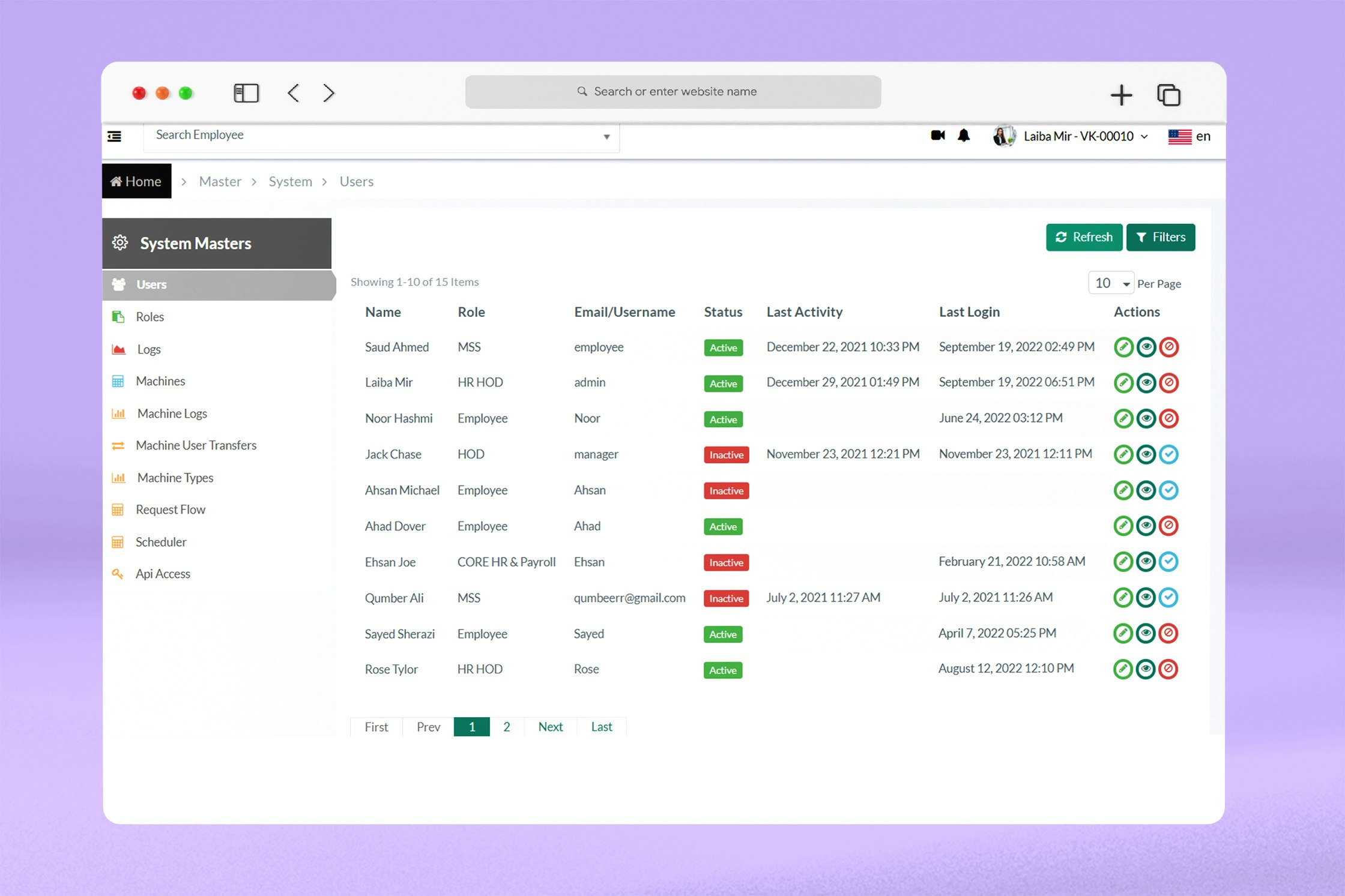The width and height of the screenshot is (1345, 896).
Task: Click the eye icon for Ahad Dover
Action: click(1146, 526)
